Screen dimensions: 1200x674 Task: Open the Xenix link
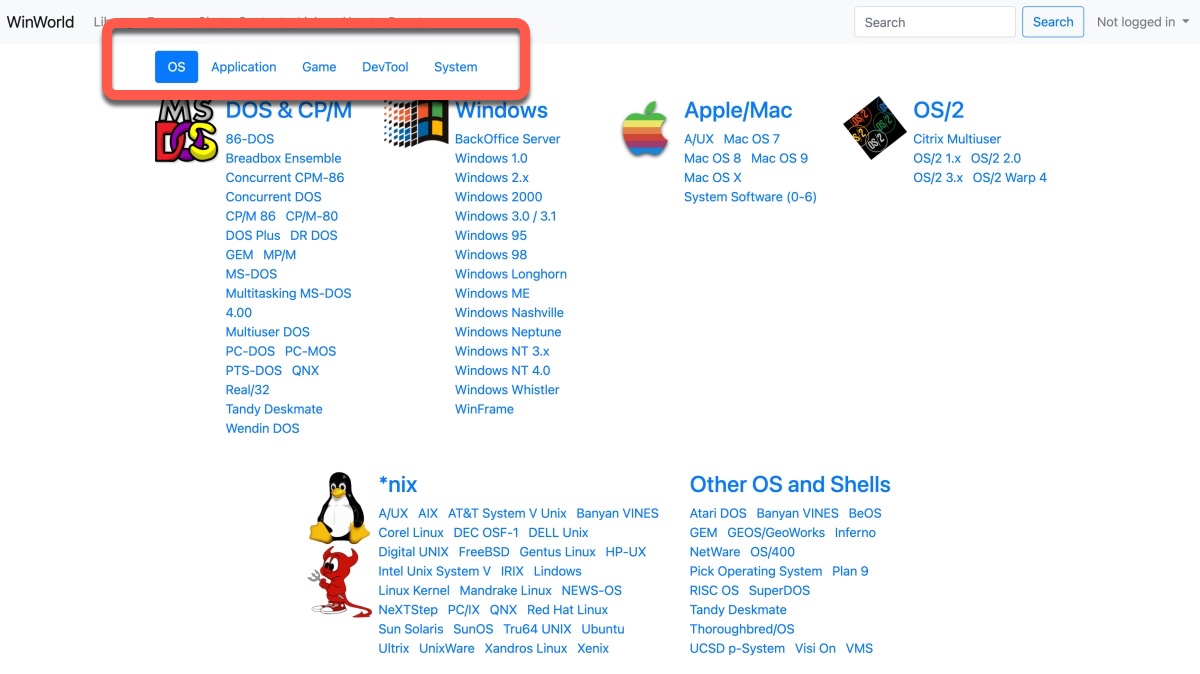click(593, 648)
